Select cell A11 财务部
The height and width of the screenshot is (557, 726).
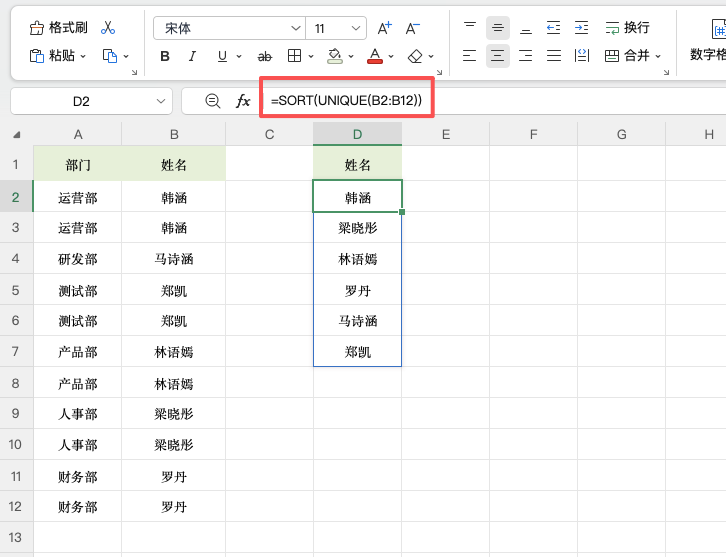pyautogui.click(x=78, y=476)
